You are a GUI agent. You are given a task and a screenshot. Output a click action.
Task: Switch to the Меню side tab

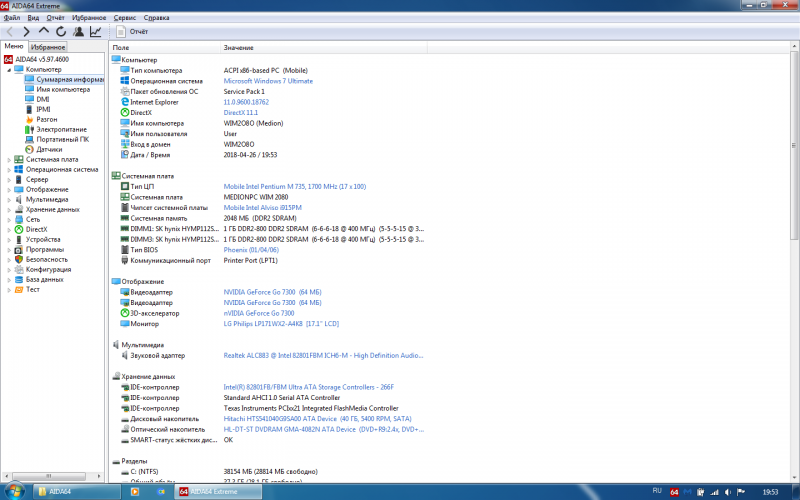[x=14, y=46]
